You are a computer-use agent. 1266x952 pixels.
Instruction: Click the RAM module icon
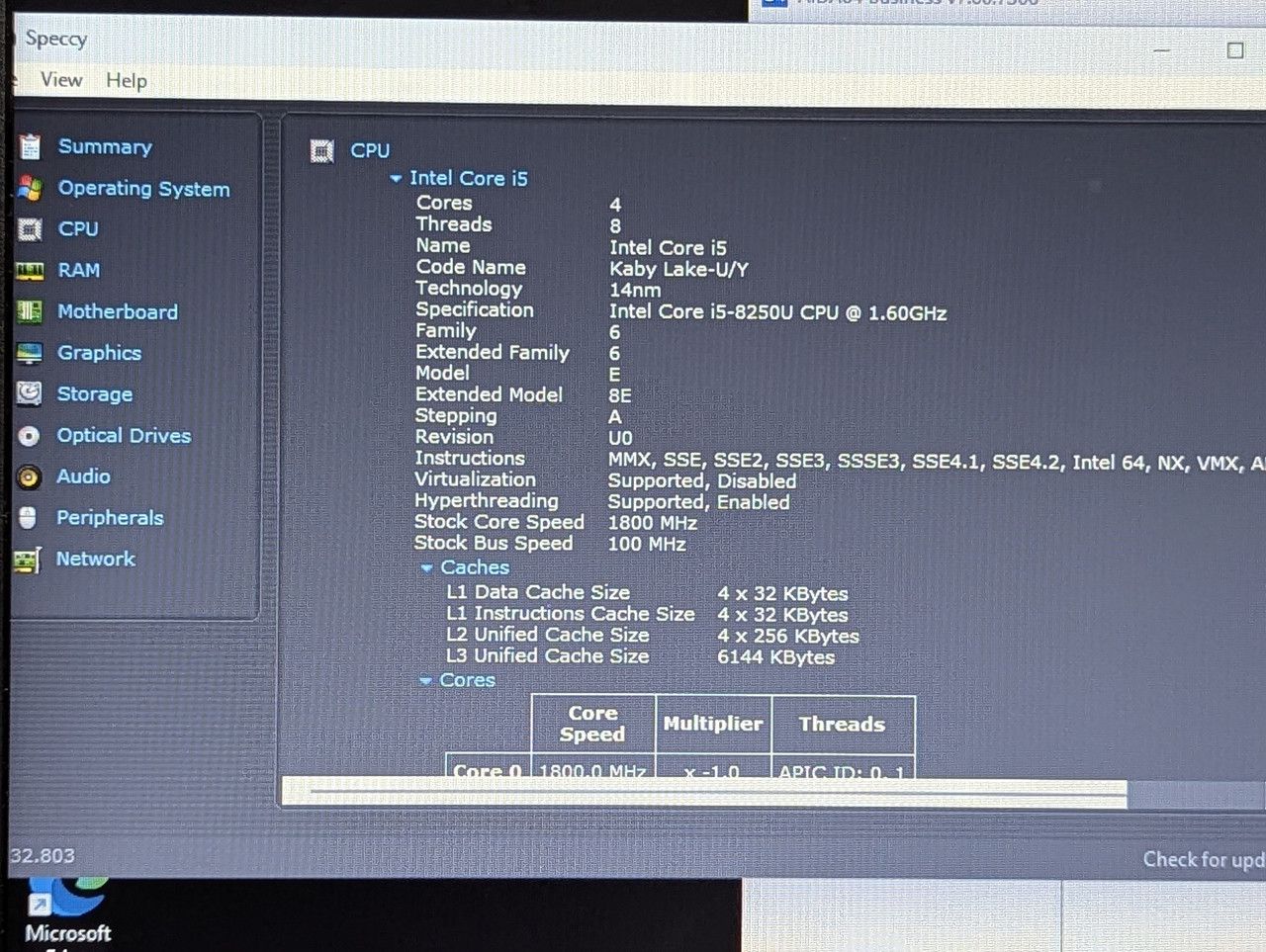[31, 271]
